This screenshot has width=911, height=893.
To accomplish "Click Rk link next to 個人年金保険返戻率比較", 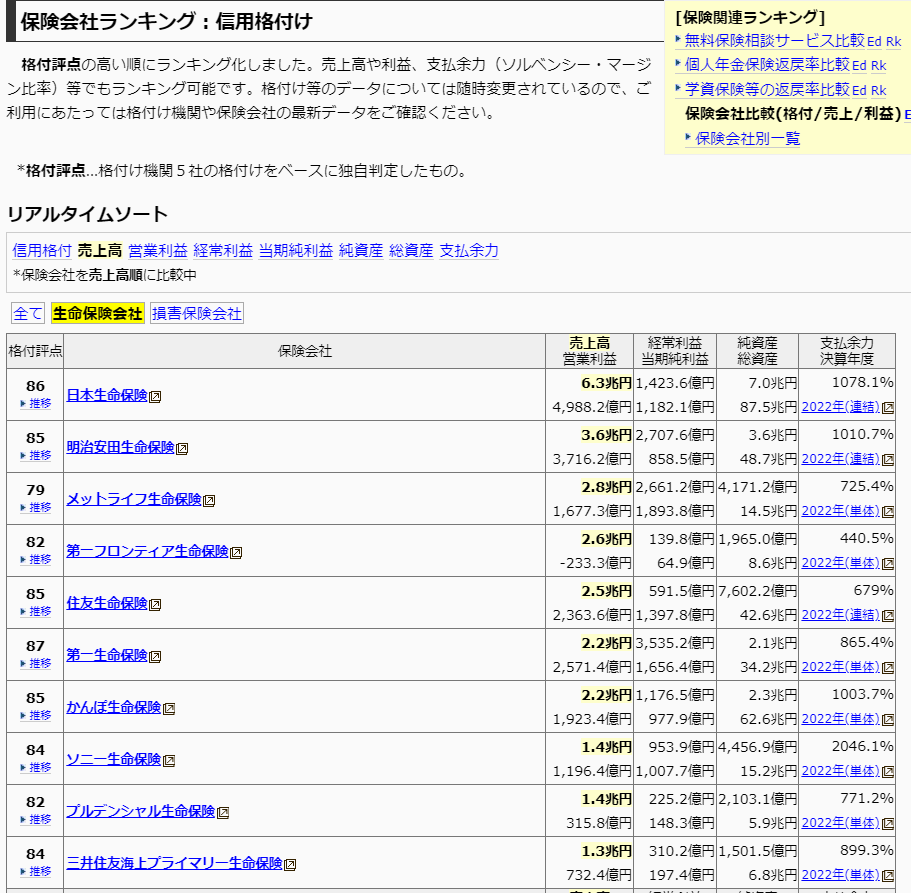I will pyautogui.click(x=878, y=66).
